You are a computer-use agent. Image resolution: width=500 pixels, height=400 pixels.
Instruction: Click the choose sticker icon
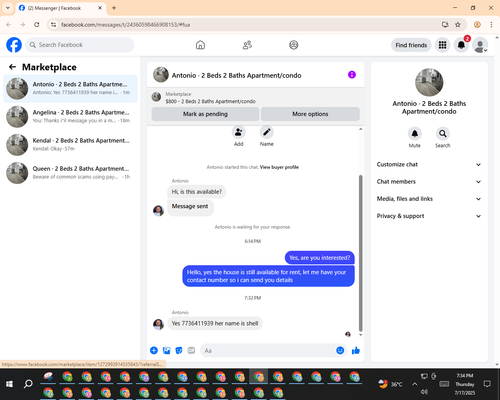pos(179,350)
